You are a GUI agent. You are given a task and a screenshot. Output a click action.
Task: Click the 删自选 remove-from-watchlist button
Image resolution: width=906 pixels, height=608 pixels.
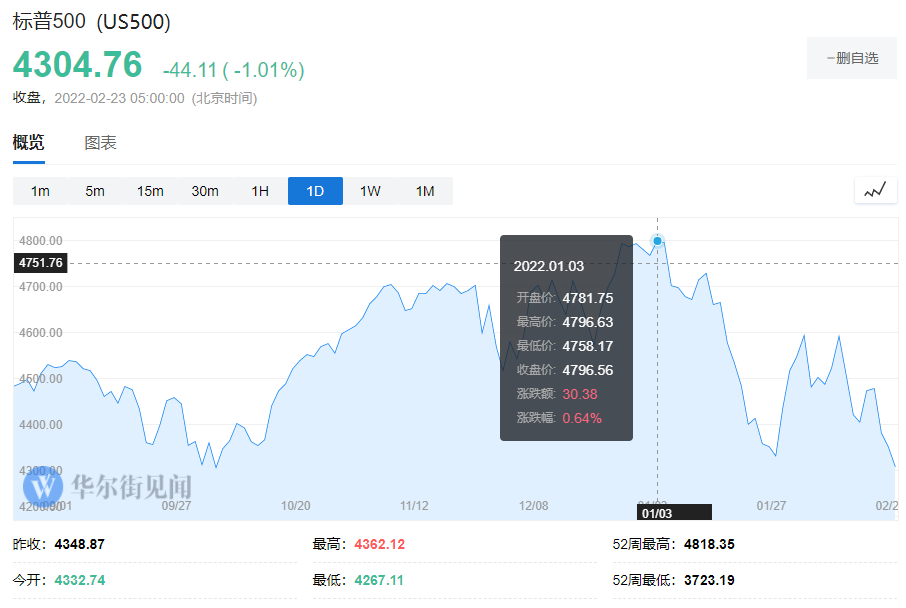tap(852, 58)
